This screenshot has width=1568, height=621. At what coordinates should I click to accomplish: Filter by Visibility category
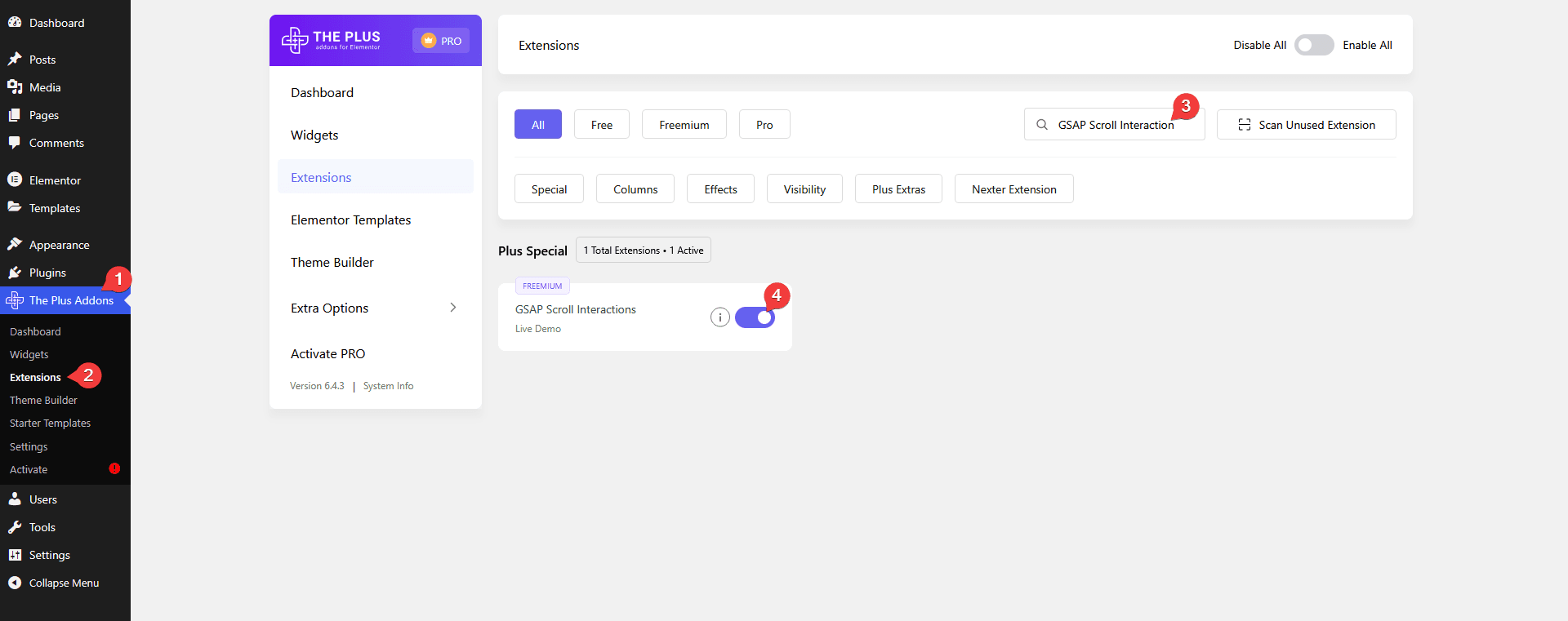tap(804, 189)
